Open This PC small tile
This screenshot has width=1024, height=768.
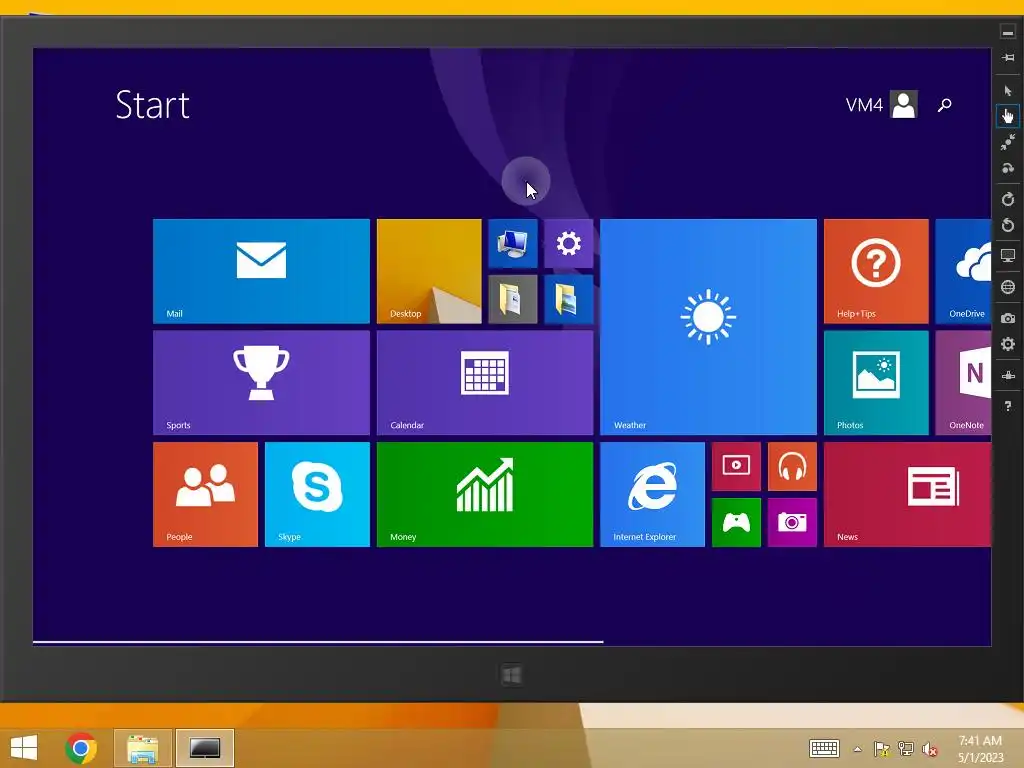513,244
